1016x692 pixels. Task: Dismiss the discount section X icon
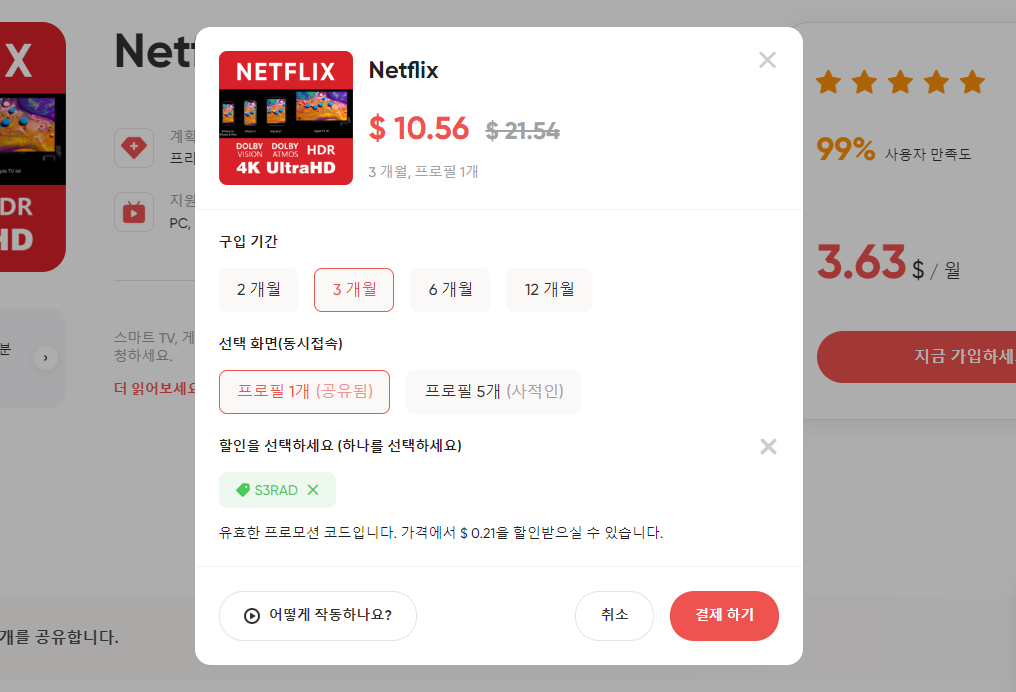click(768, 446)
